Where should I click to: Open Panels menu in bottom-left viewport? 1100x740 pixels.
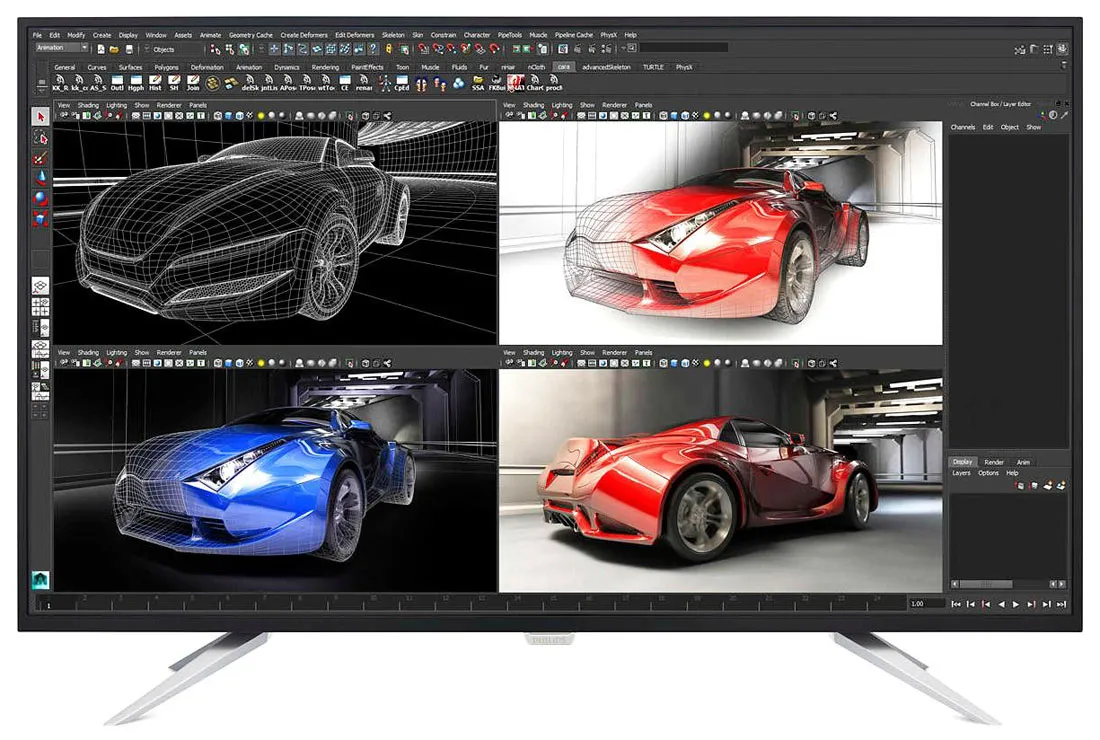coord(198,353)
